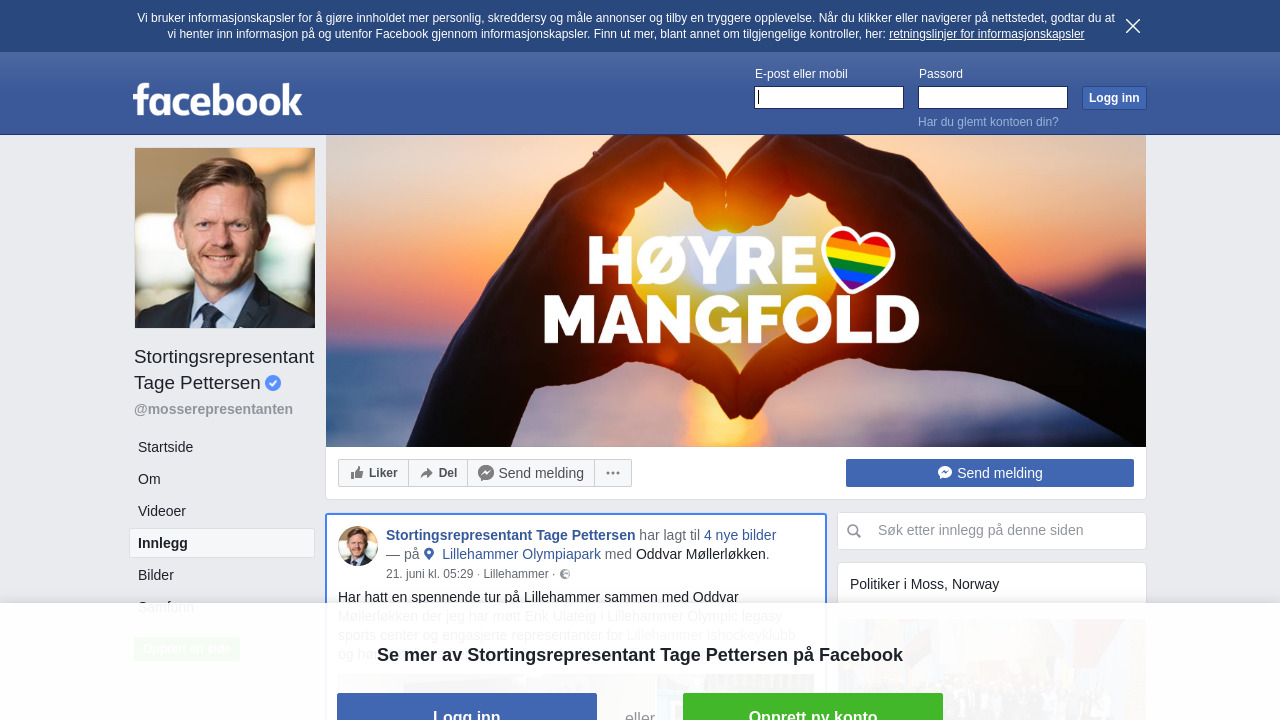Screen dimensions: 1280x720
Task: Click the Del share arrow button
Action: point(438,473)
